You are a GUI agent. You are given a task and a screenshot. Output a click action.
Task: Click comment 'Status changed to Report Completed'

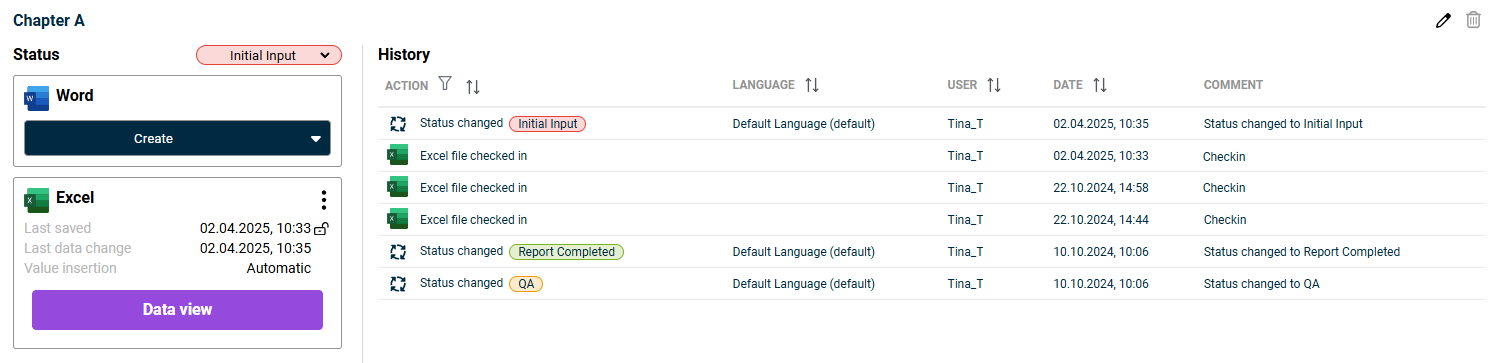pos(1302,252)
